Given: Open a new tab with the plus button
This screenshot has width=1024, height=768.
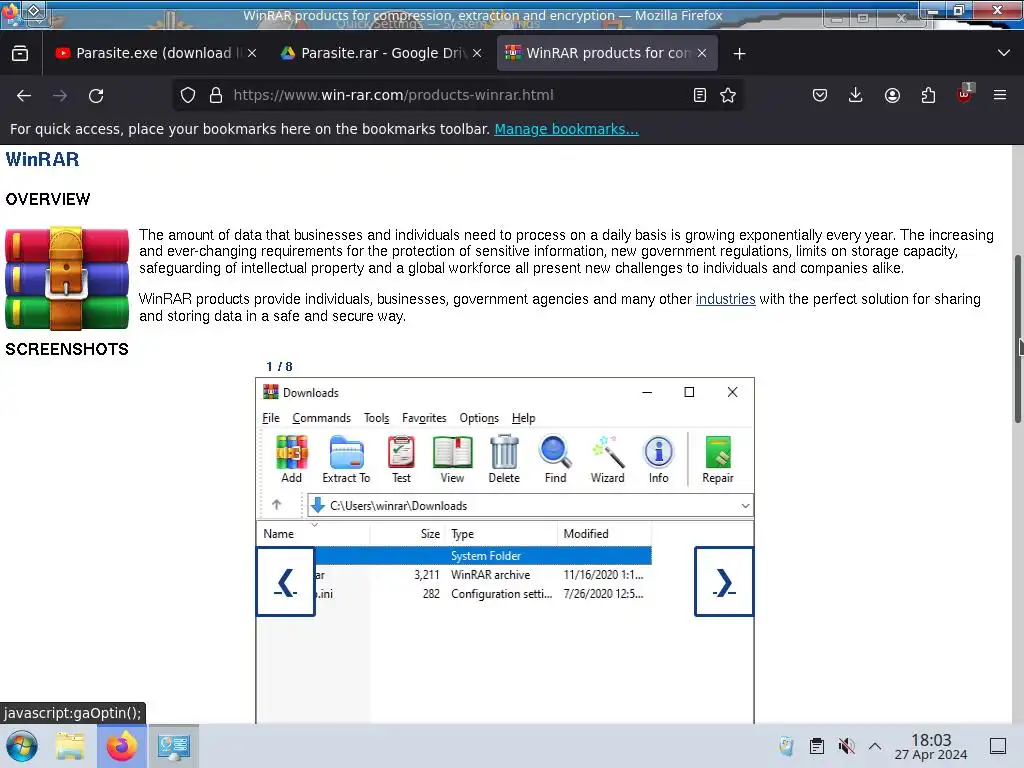Looking at the screenshot, I should tap(739, 54).
